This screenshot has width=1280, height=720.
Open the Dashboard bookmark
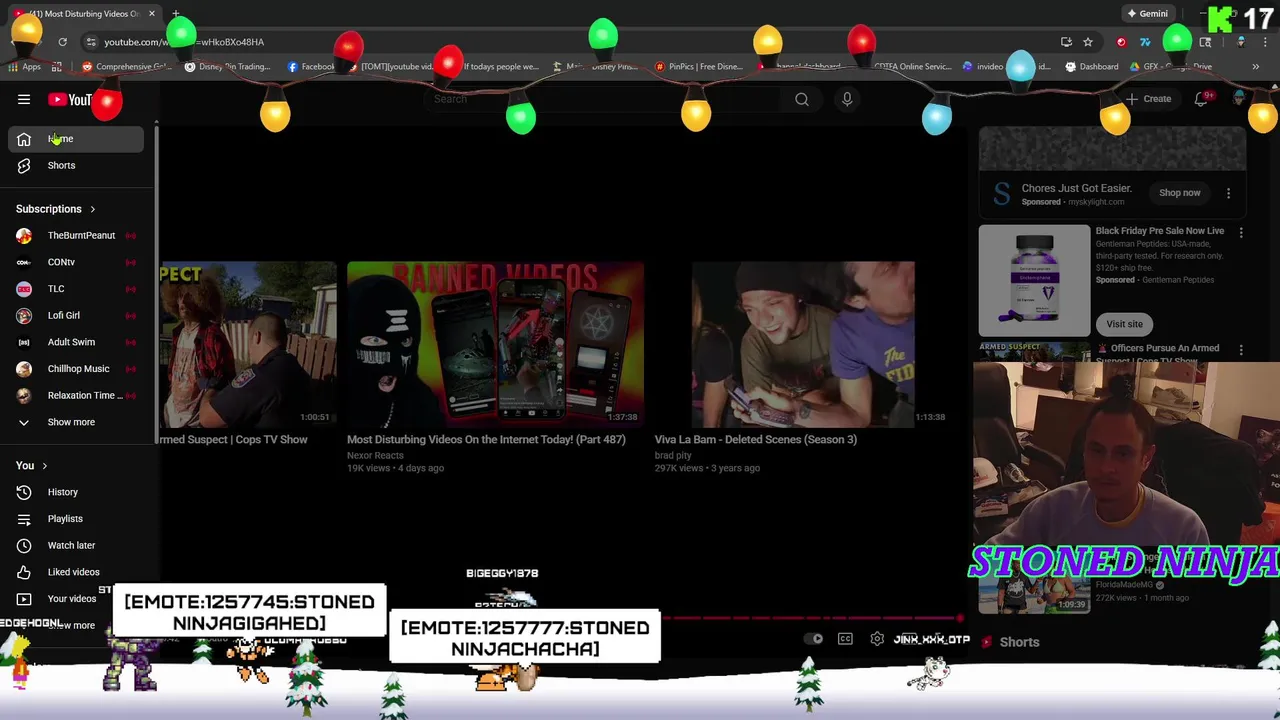(x=1091, y=67)
